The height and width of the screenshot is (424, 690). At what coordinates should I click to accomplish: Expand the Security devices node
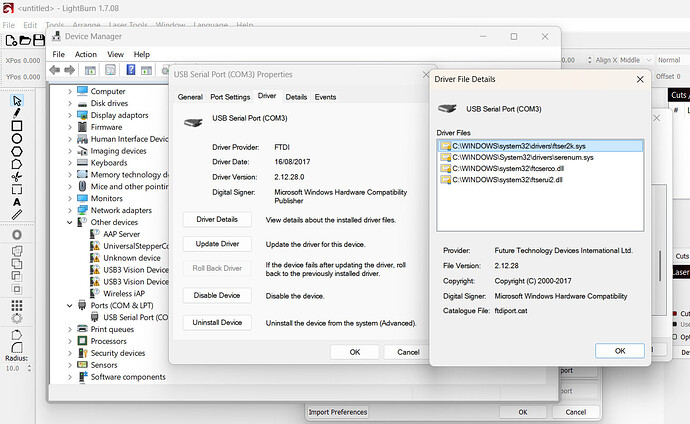click(70, 353)
